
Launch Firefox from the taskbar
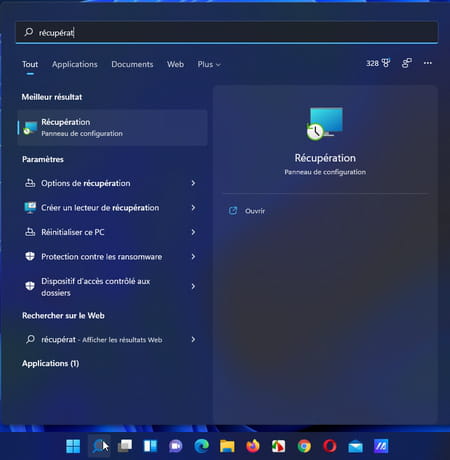[253, 446]
